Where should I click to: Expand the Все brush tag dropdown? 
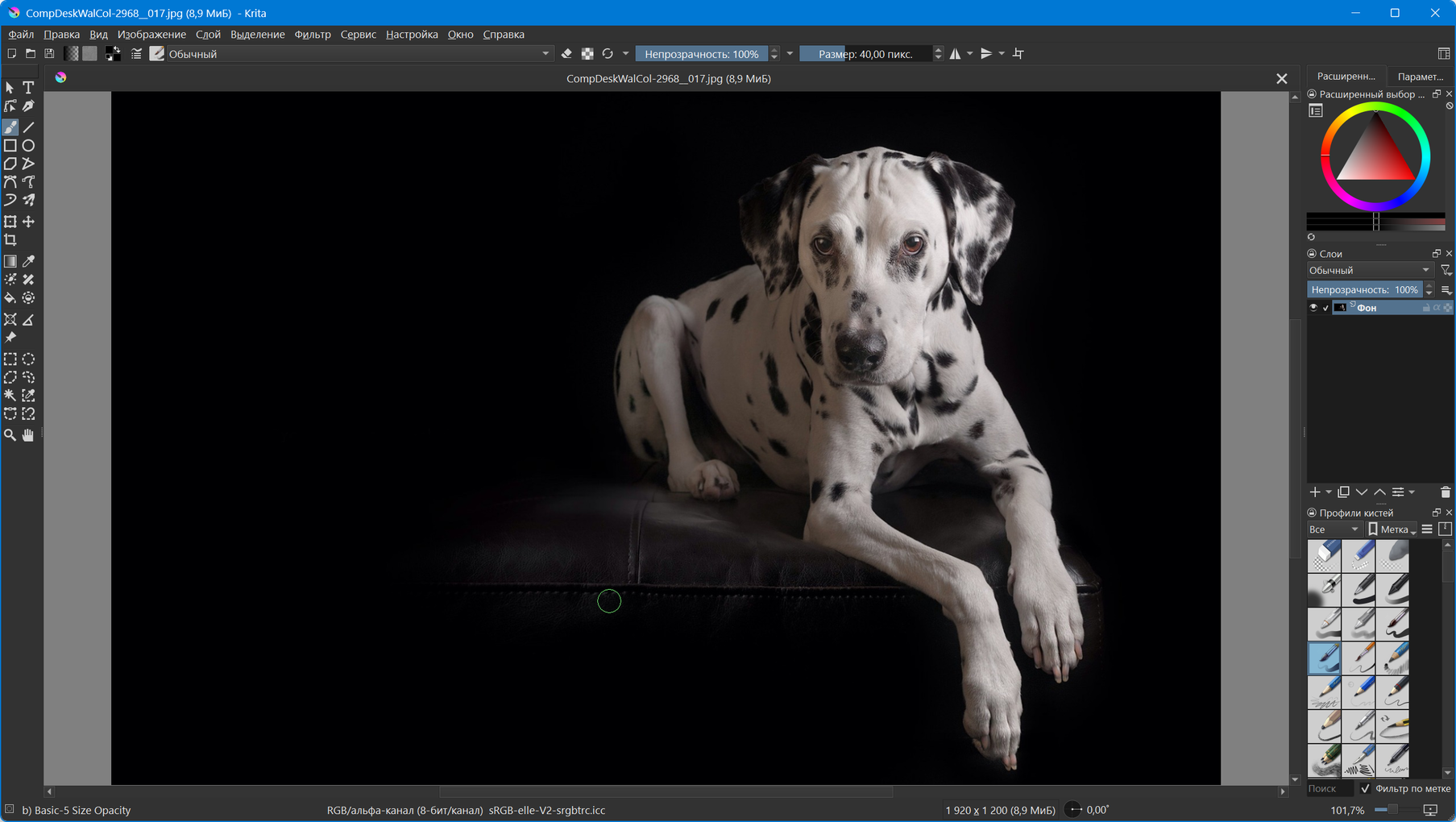1334,529
